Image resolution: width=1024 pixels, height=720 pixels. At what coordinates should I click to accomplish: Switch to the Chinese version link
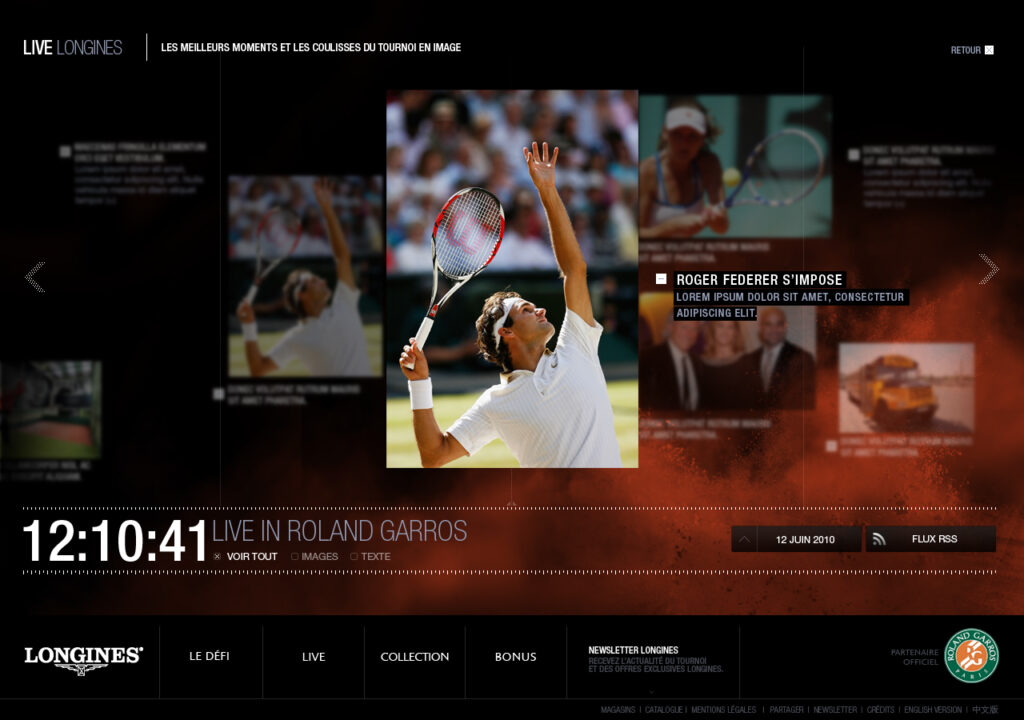coord(985,710)
